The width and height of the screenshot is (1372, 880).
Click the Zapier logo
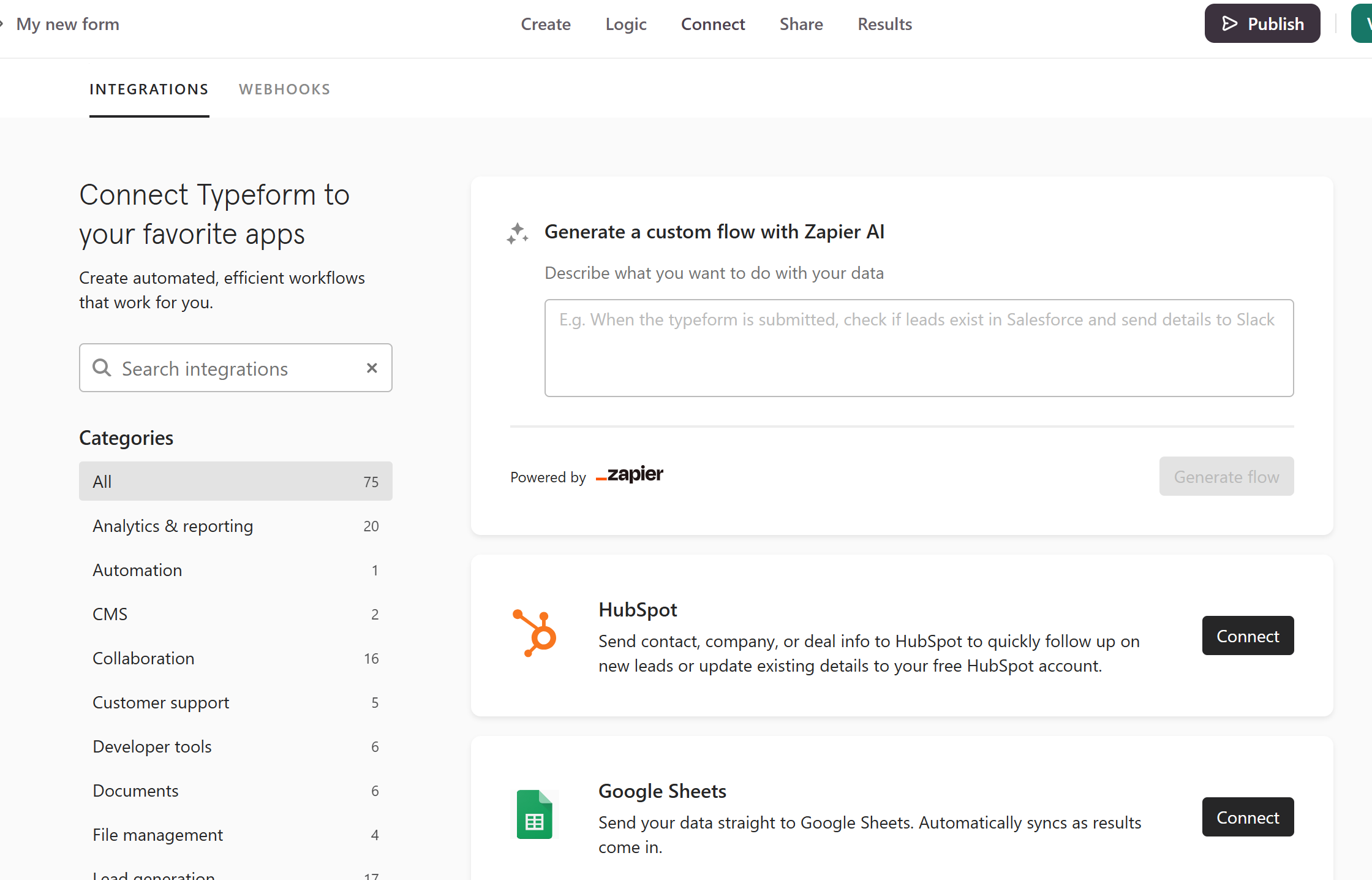[x=630, y=475]
